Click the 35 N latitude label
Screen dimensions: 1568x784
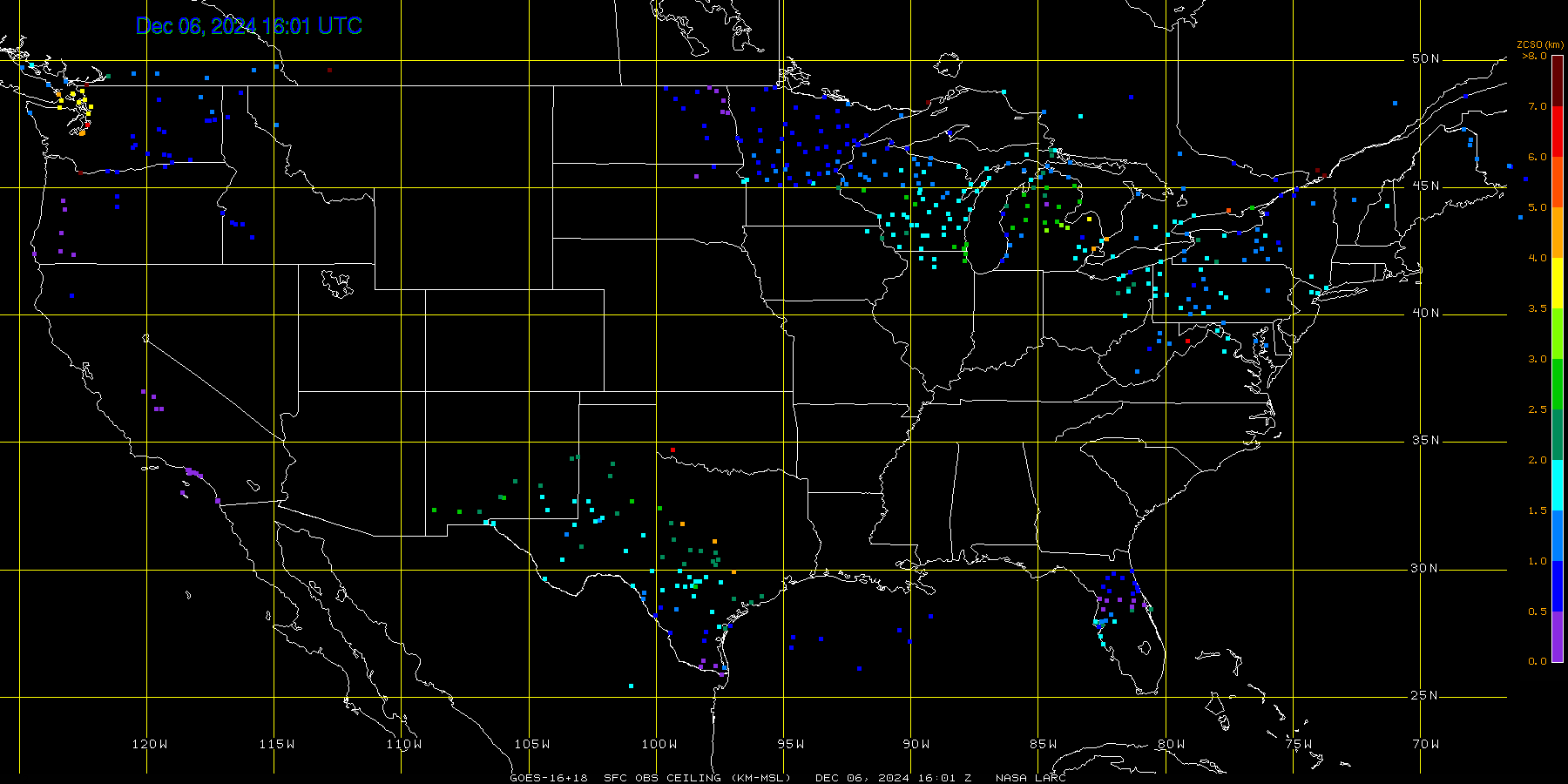[x=1426, y=440]
